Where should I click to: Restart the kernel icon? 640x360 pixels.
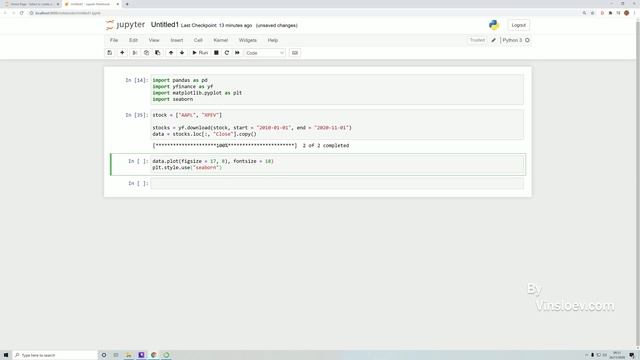pyautogui.click(x=227, y=53)
